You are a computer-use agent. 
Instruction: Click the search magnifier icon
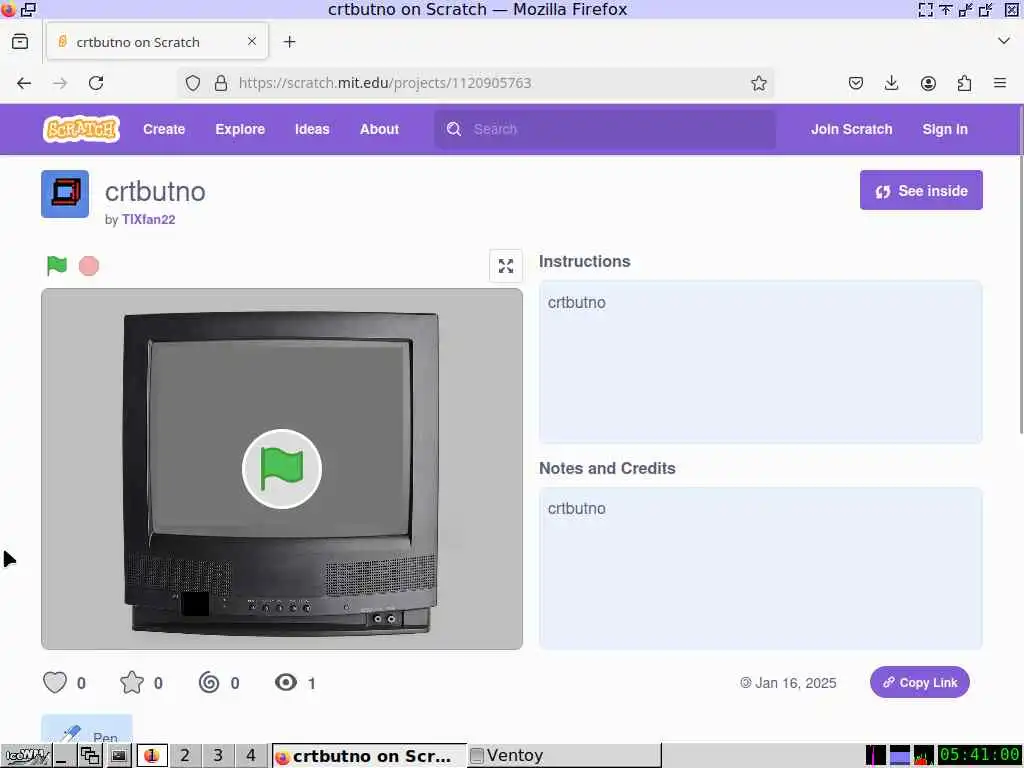454,129
